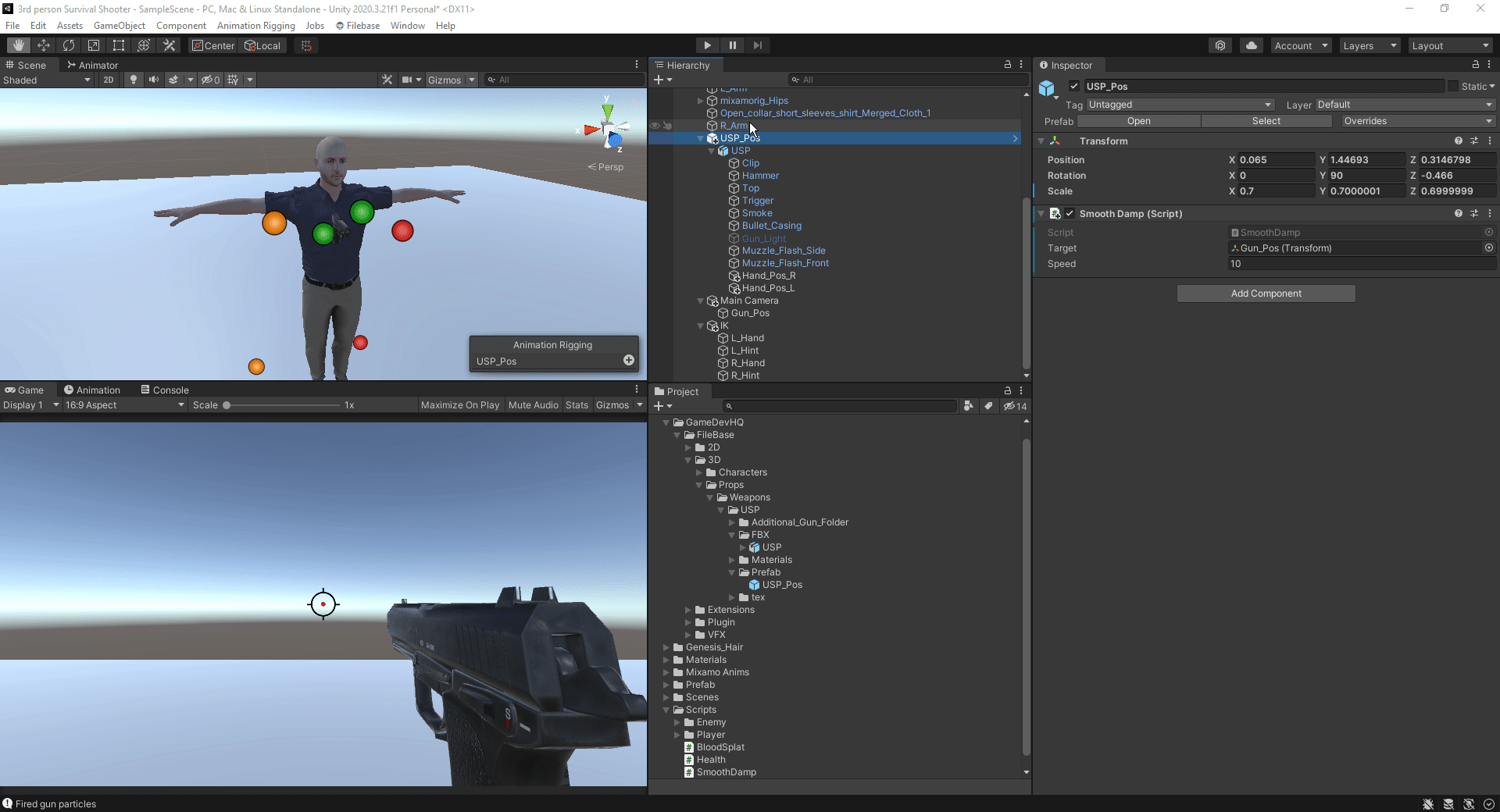Select the combined Transform tool

144,45
